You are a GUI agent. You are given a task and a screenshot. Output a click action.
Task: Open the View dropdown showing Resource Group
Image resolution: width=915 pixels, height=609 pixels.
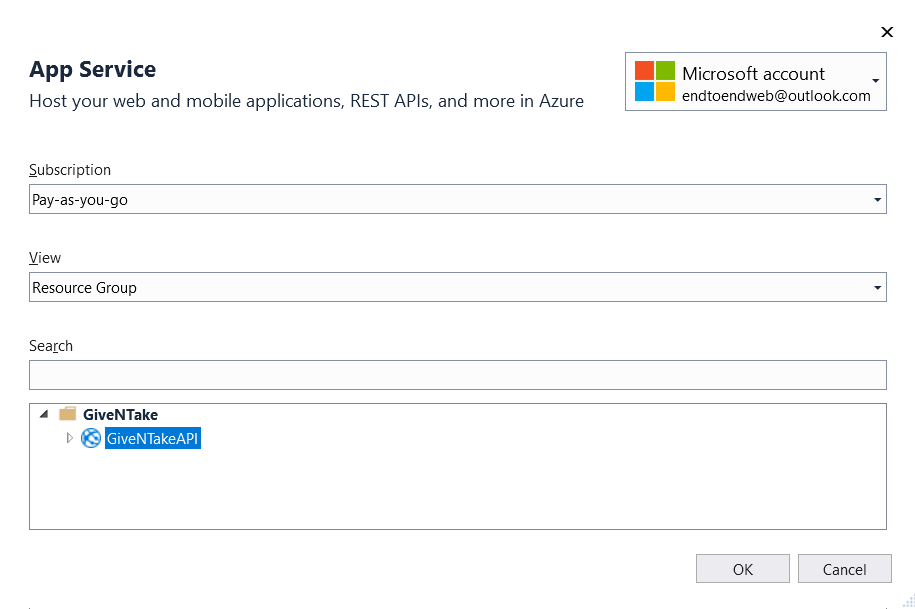[458, 288]
